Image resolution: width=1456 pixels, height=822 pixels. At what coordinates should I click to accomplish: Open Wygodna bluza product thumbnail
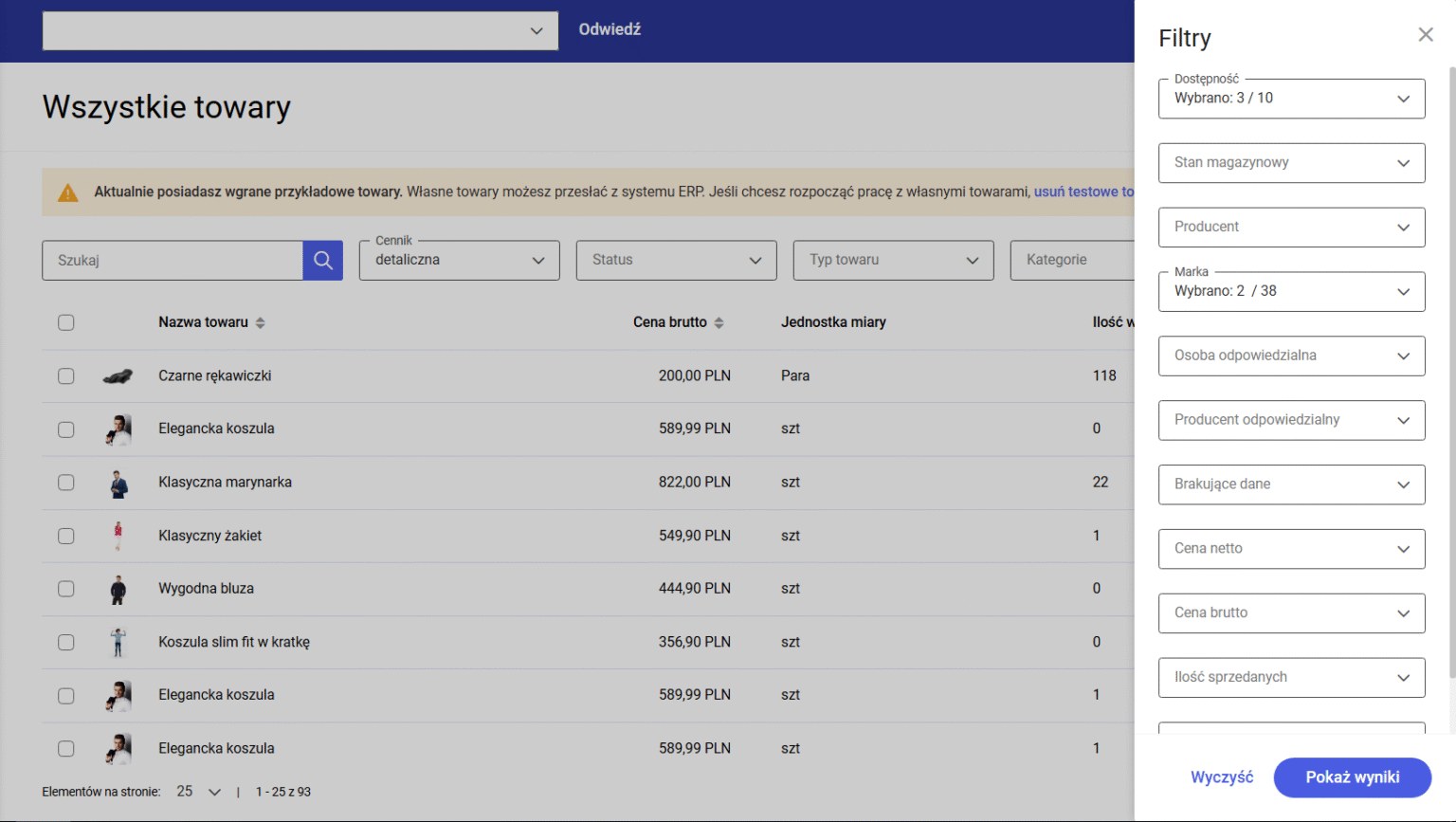point(118,589)
